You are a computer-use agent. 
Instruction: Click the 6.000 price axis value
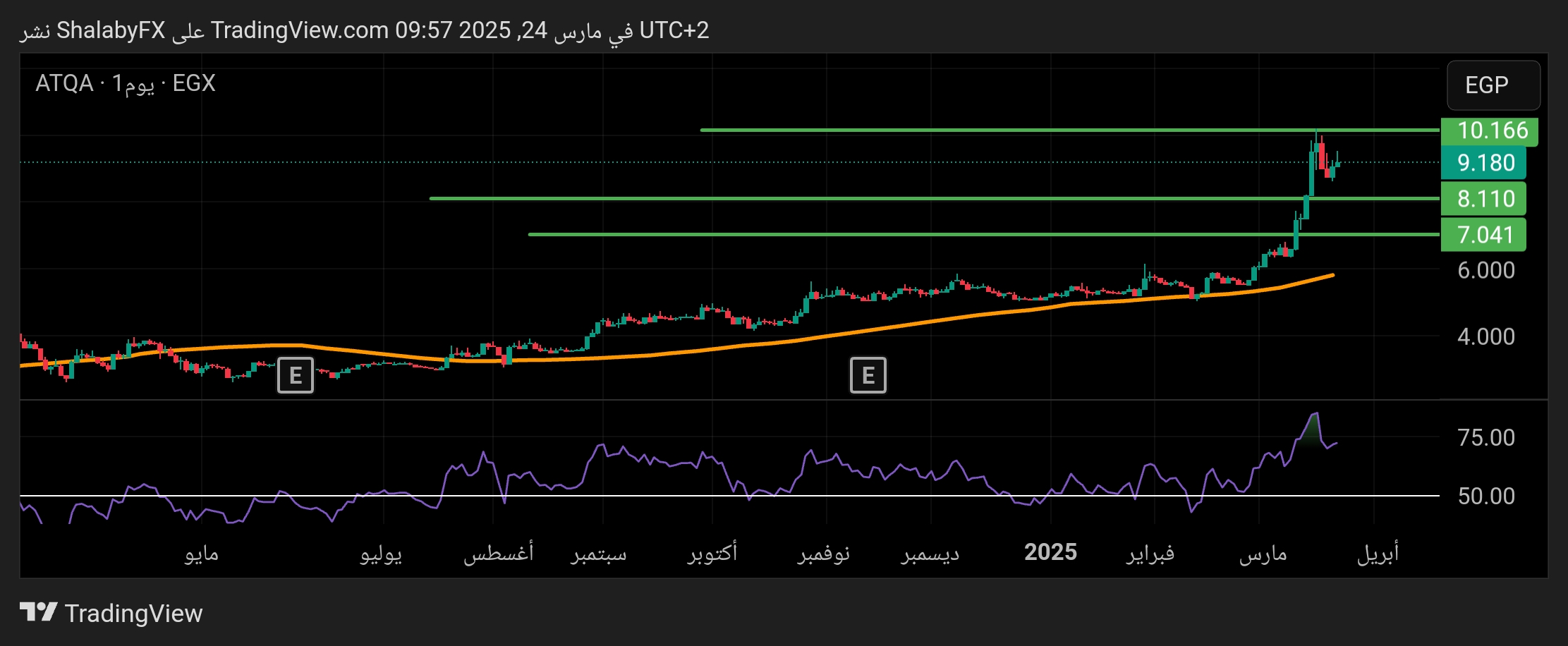1485,270
